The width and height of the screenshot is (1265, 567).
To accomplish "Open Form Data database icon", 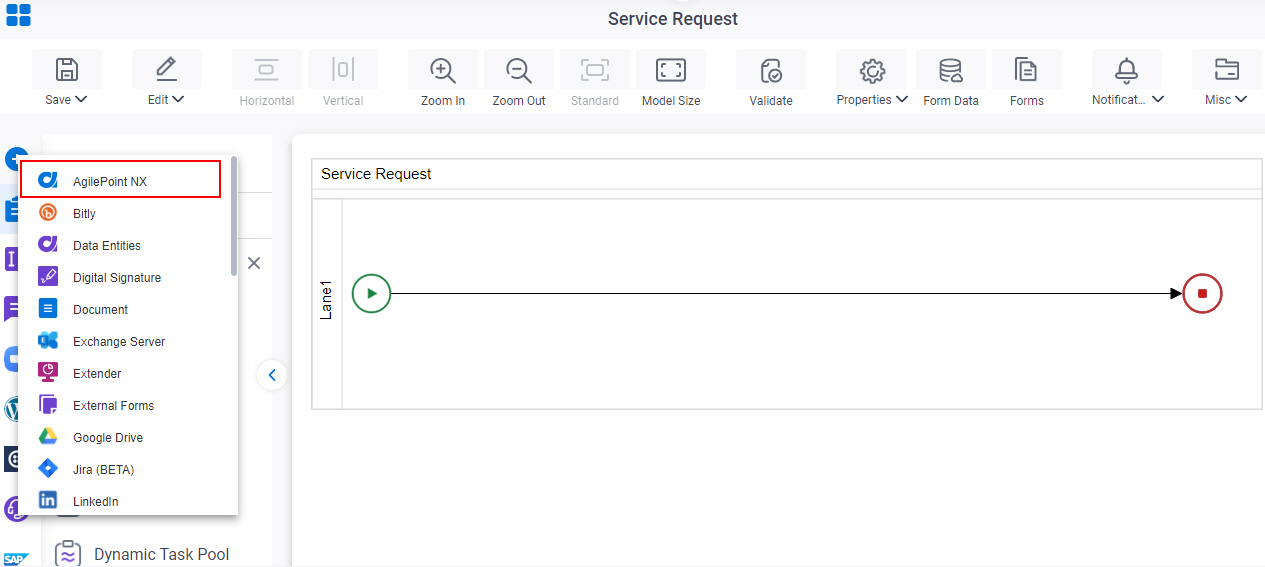I will click(x=950, y=70).
